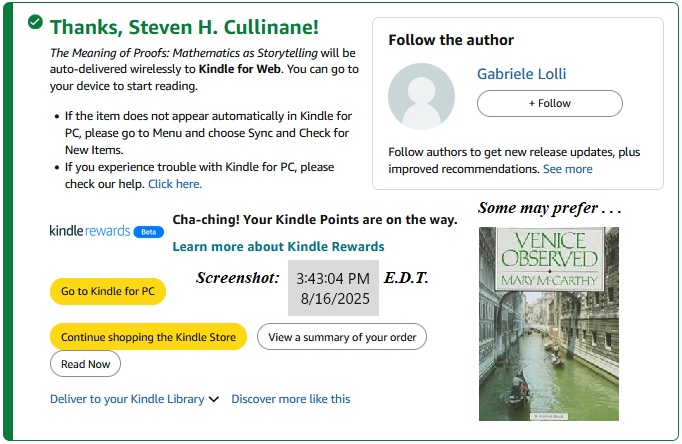Image resolution: width=682 pixels, height=444 pixels.
Task: View a summary of your order
Action: pyautogui.click(x=342, y=337)
